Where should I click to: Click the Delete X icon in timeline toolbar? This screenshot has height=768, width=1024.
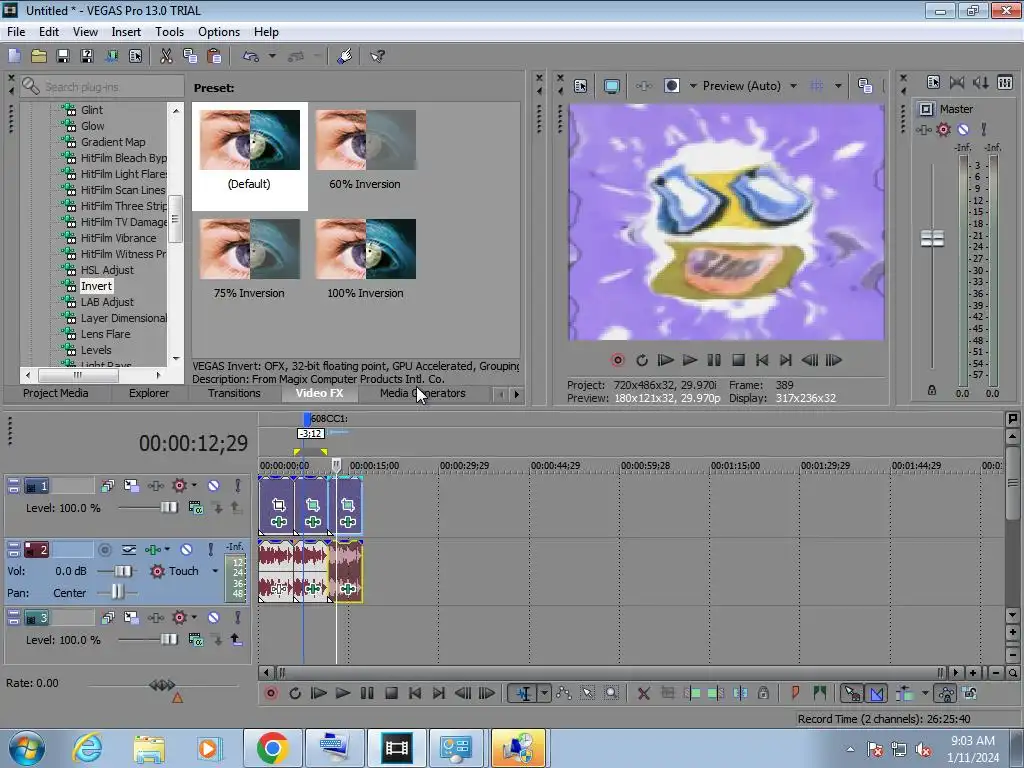[643, 694]
